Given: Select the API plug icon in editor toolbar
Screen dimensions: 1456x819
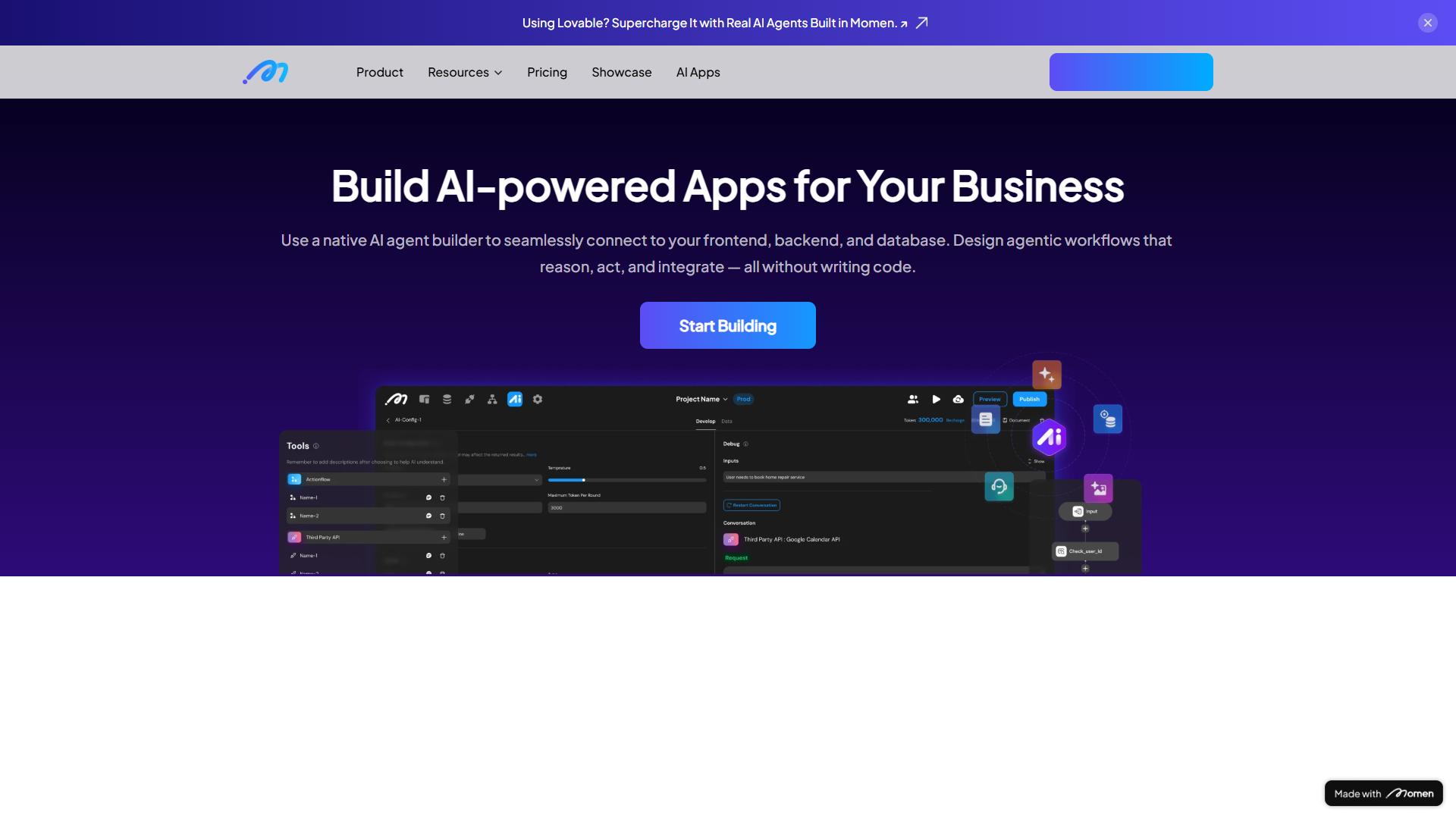Looking at the screenshot, I should coord(469,399).
